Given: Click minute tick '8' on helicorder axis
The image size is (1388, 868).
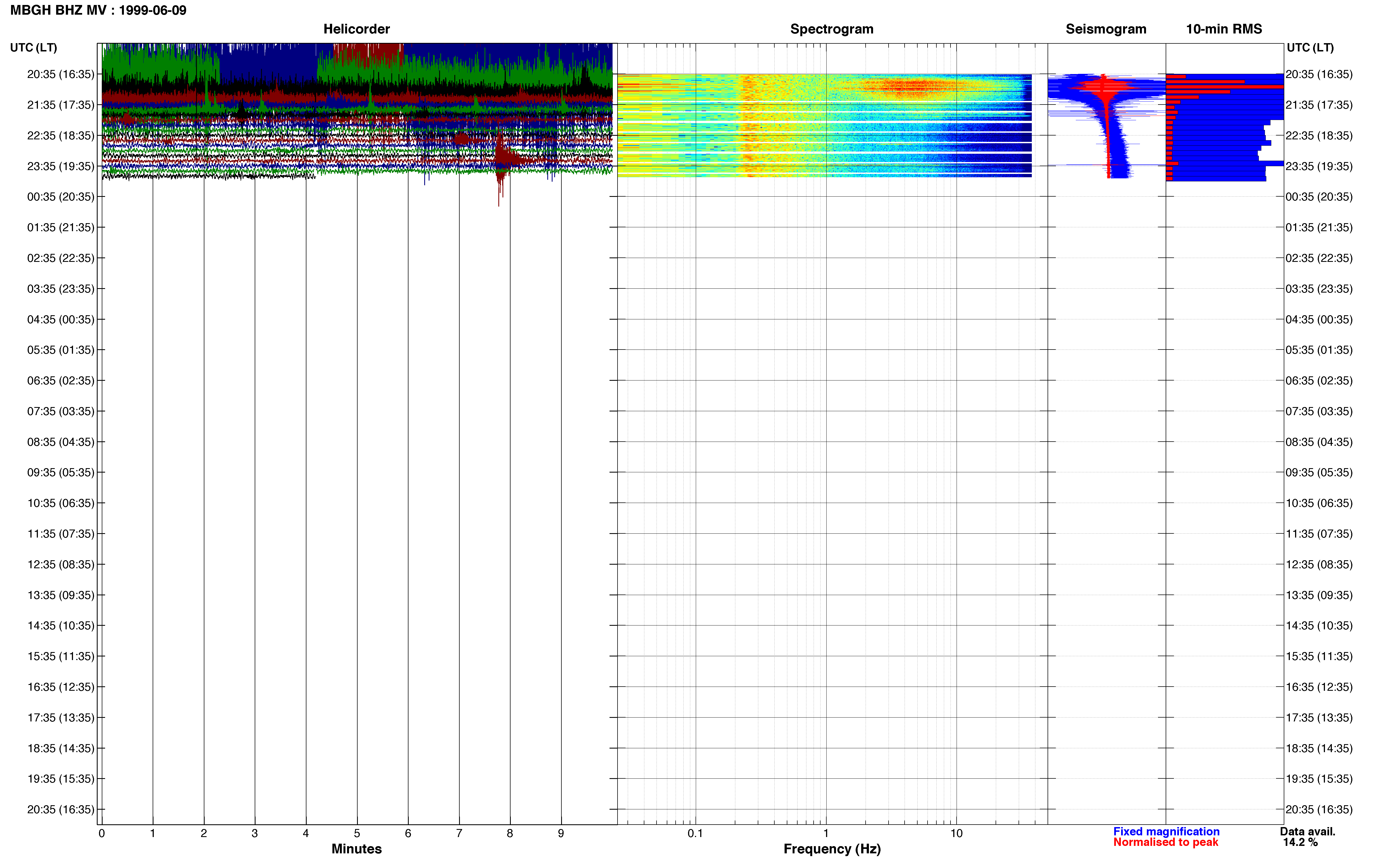Looking at the screenshot, I should click(x=510, y=833).
